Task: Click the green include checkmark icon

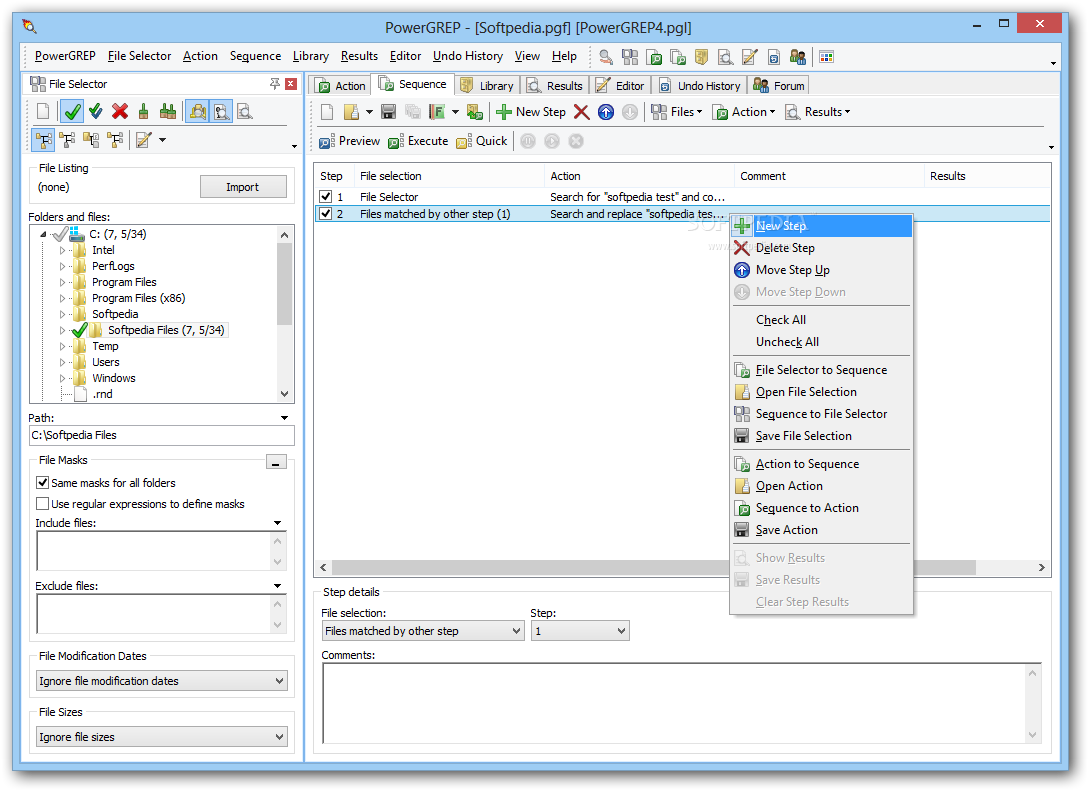Action: pos(72,111)
